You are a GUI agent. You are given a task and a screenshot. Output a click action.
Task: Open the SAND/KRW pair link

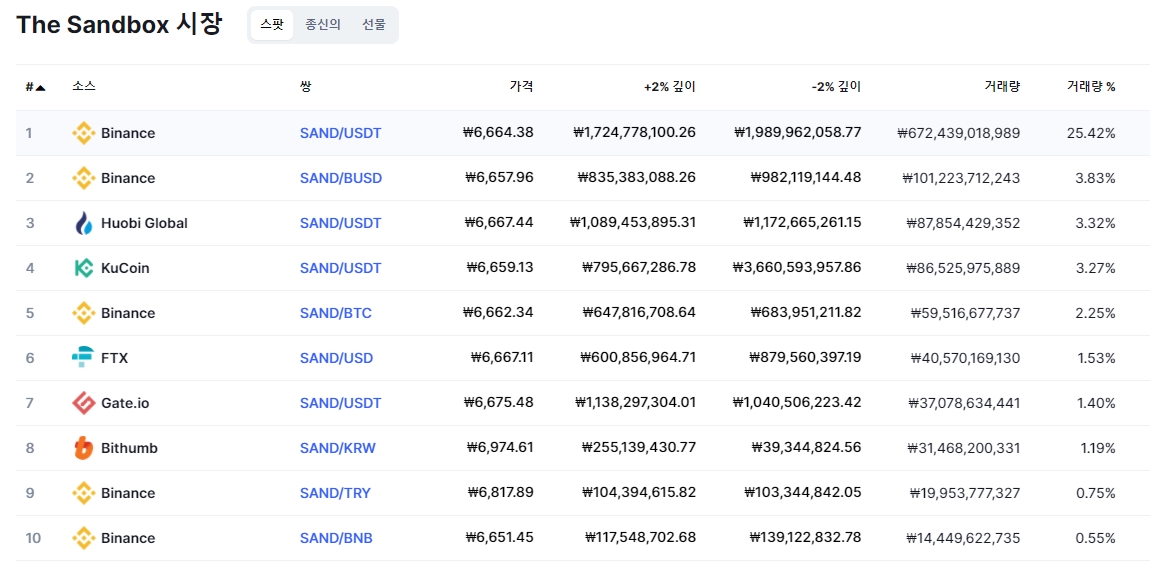[x=337, y=448]
